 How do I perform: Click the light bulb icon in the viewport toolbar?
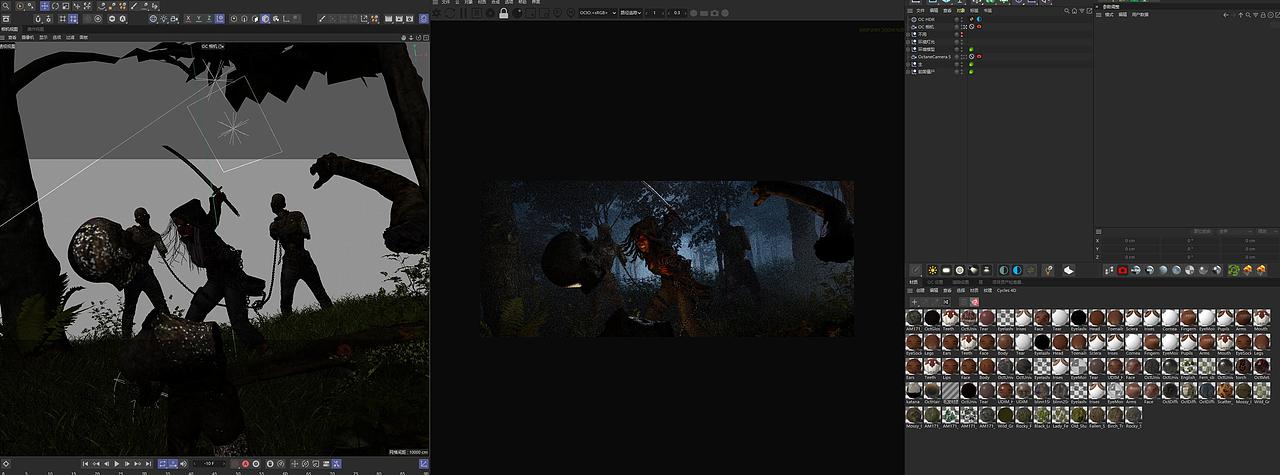point(164,19)
